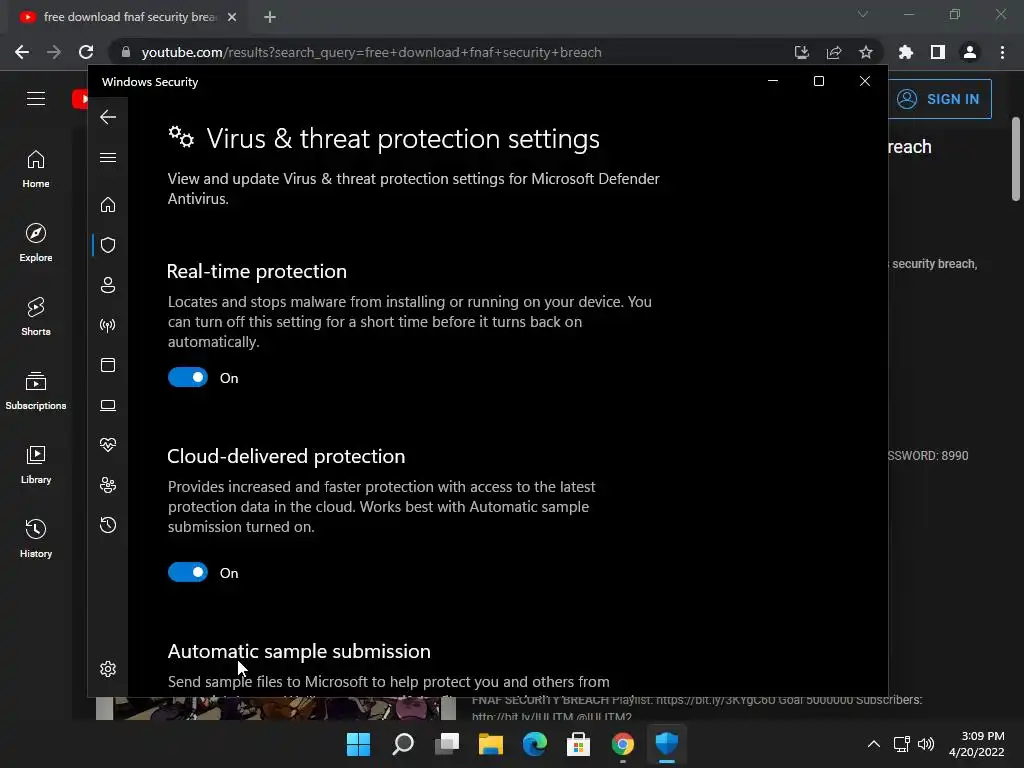Open Device performance & health heart icon
Image resolution: width=1024 pixels, height=768 pixels.
[x=108, y=445]
